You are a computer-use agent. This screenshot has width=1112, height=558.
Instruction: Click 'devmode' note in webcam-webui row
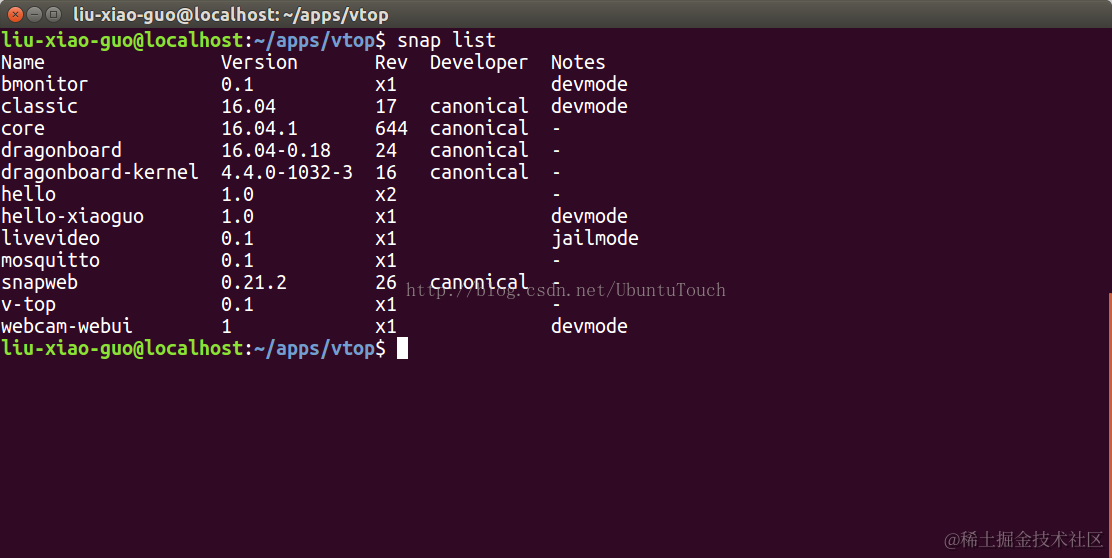tap(589, 326)
